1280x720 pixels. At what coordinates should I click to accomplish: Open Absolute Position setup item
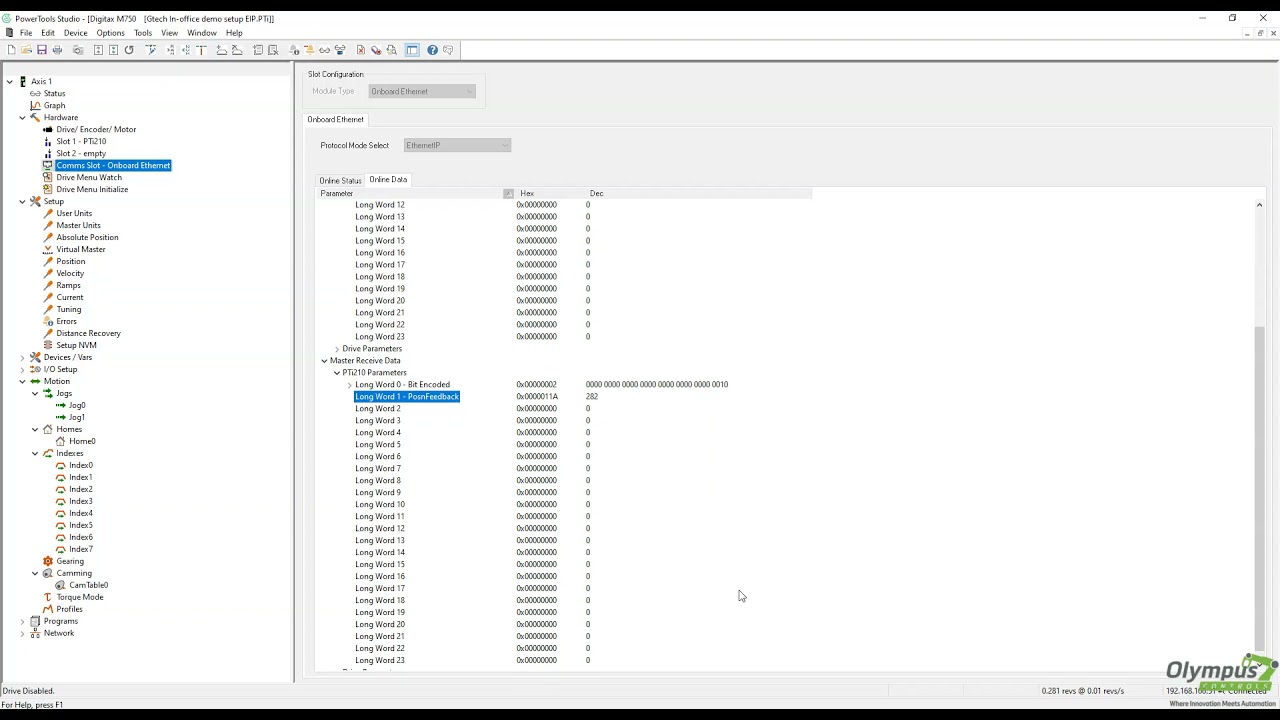point(87,238)
